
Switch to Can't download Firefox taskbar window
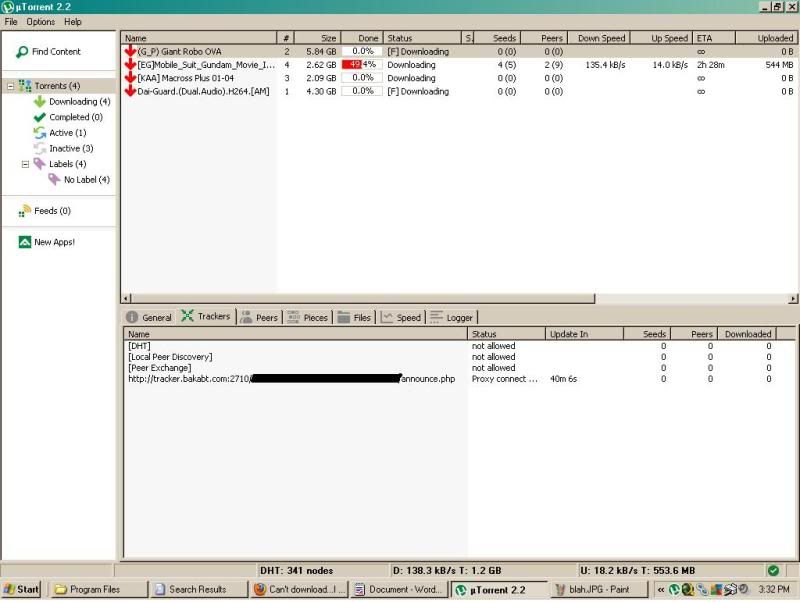click(298, 589)
